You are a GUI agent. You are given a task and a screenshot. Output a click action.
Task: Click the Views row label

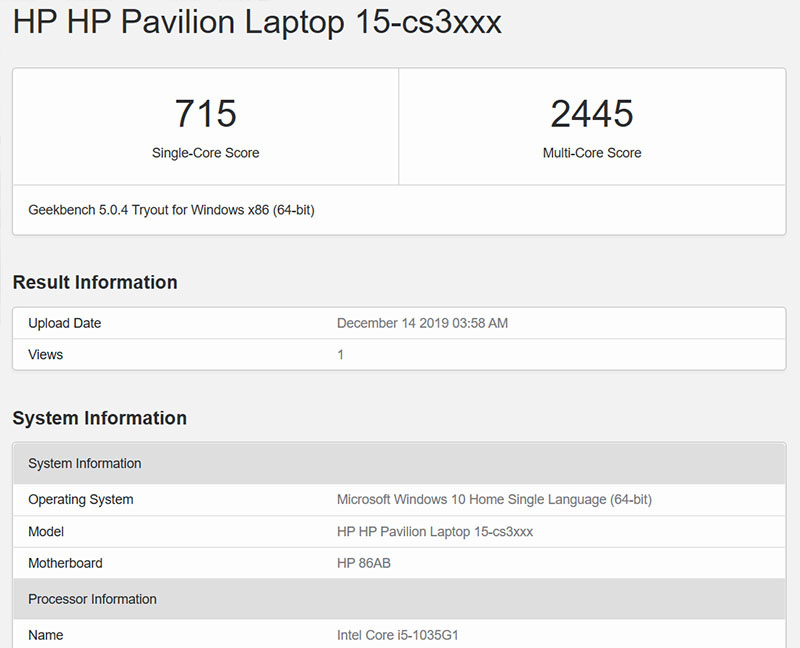pyautogui.click(x=45, y=355)
